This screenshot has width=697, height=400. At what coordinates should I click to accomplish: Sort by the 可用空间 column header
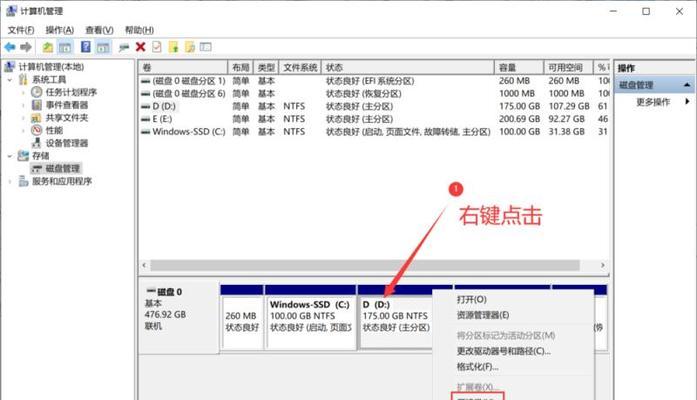pyautogui.click(x=568, y=68)
